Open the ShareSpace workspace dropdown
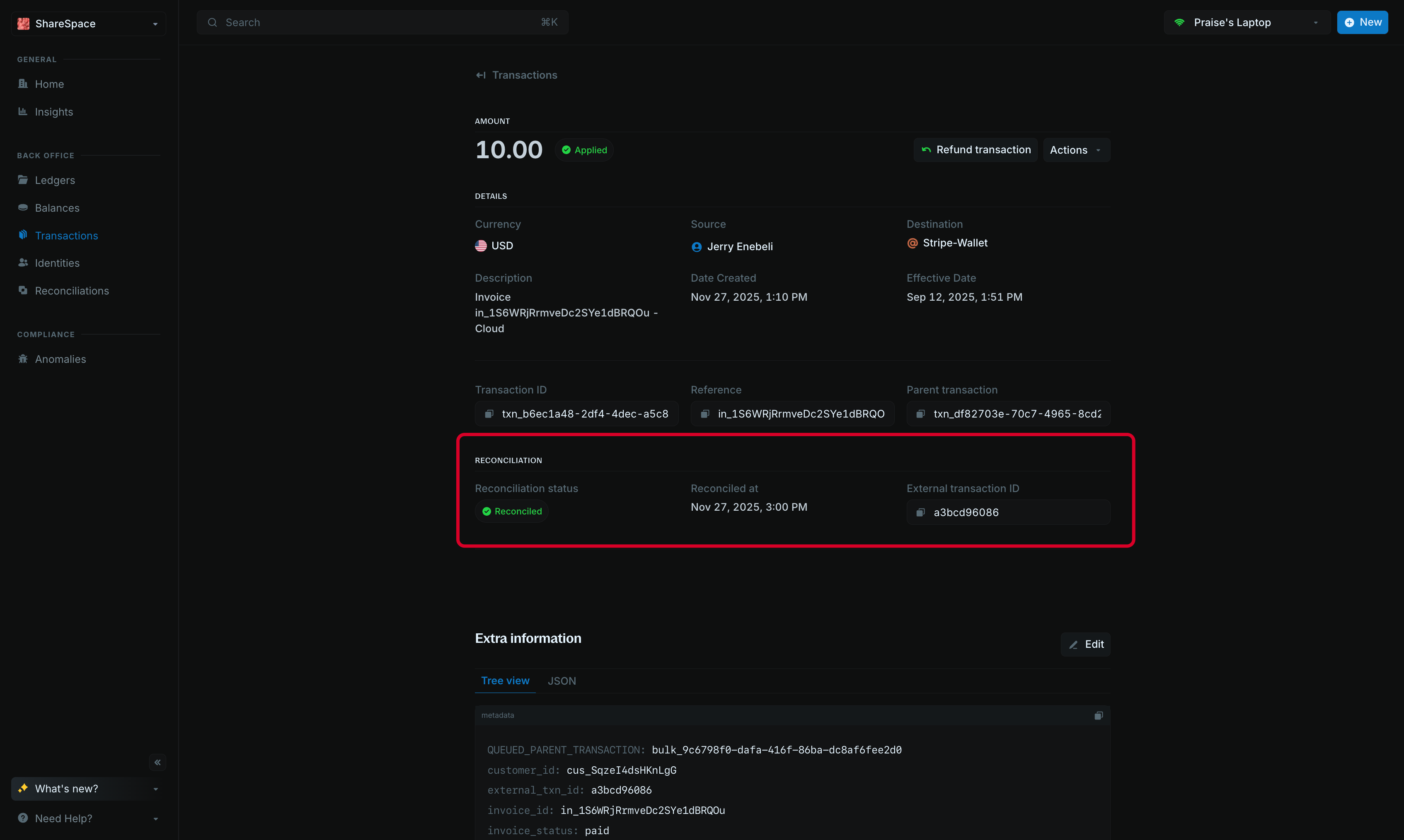This screenshot has height=840, width=1404. point(88,24)
